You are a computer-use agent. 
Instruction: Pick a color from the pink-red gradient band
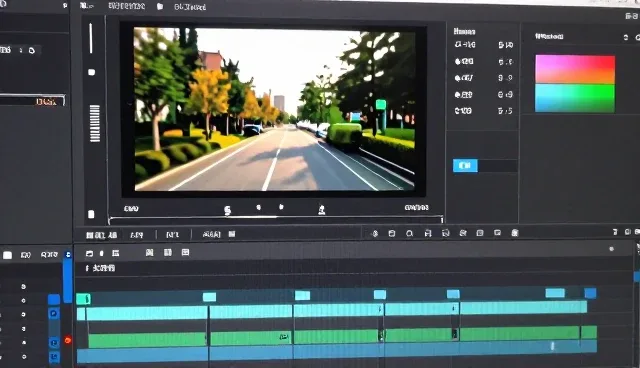coord(575,69)
